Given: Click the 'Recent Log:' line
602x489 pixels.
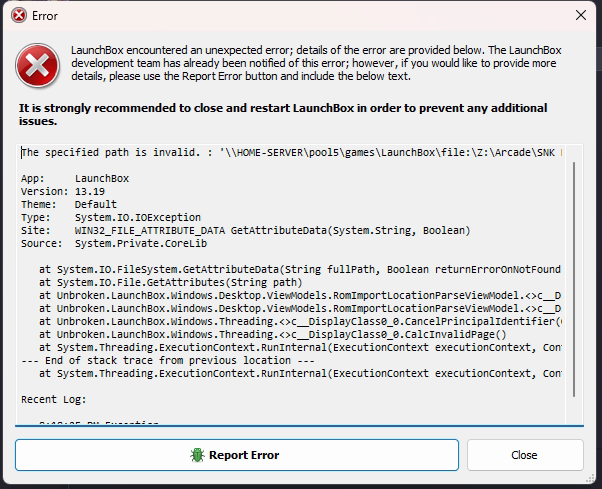Looking at the screenshot, I should point(54,400).
